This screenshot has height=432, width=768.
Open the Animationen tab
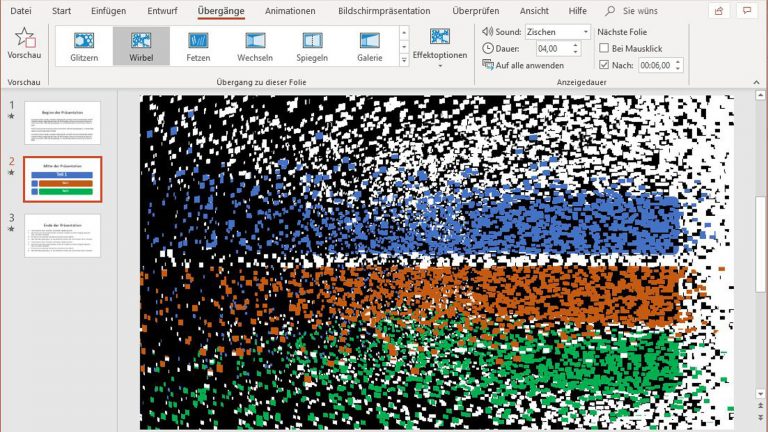coord(290,11)
